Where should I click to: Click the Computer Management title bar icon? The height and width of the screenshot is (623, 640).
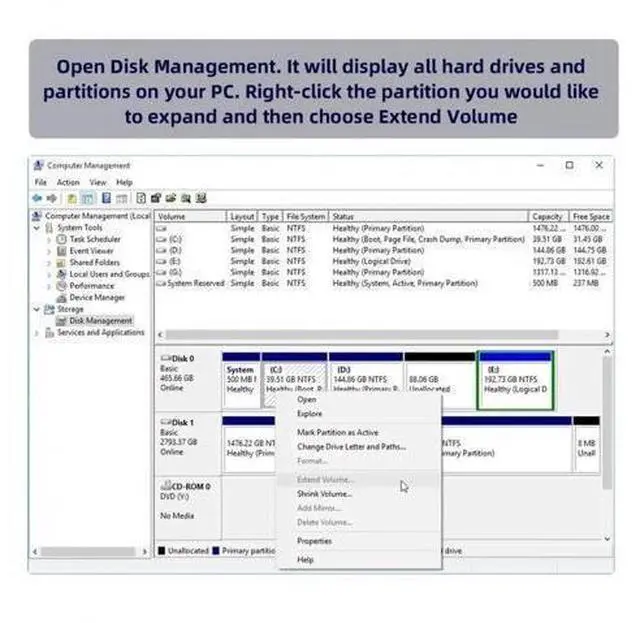point(38,165)
